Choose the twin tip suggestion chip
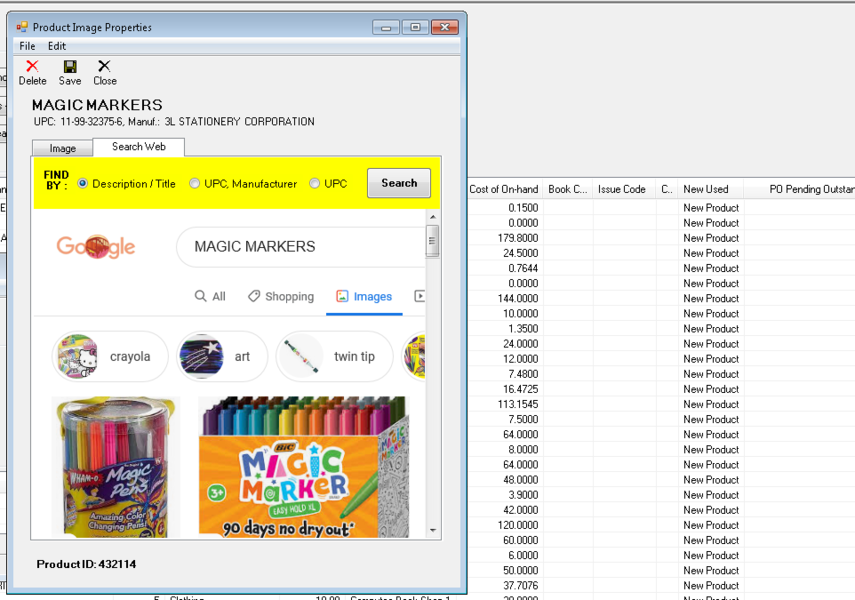The image size is (855, 600). tap(334, 356)
